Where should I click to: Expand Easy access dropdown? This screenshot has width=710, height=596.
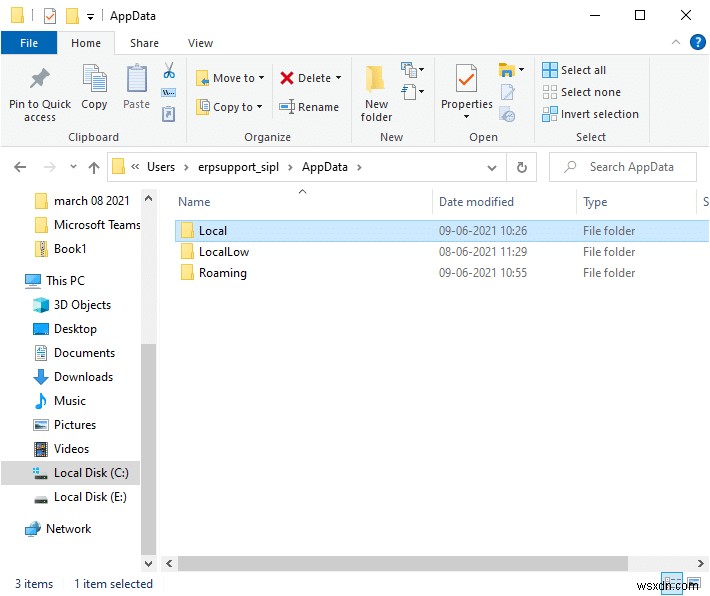point(412,92)
